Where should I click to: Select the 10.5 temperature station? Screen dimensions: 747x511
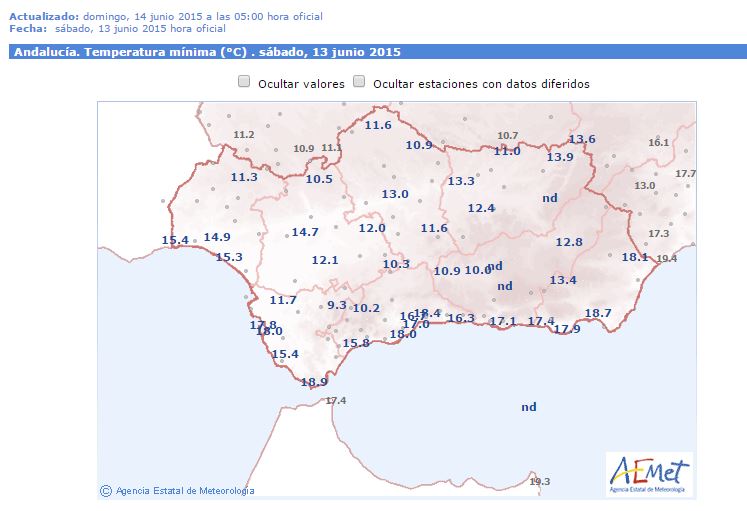[x=319, y=179]
